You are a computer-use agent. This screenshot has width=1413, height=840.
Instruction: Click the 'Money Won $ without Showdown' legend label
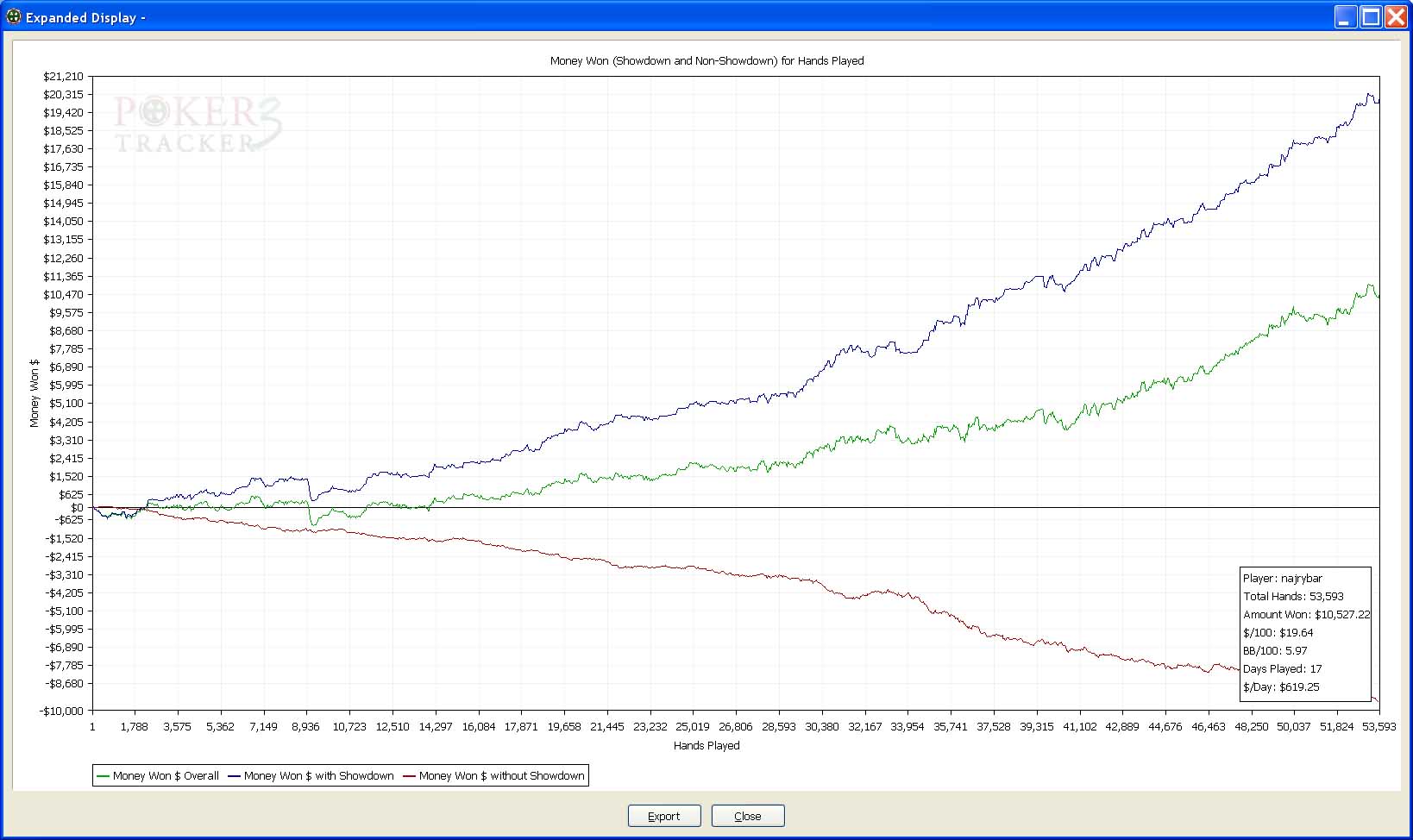pyautogui.click(x=501, y=776)
